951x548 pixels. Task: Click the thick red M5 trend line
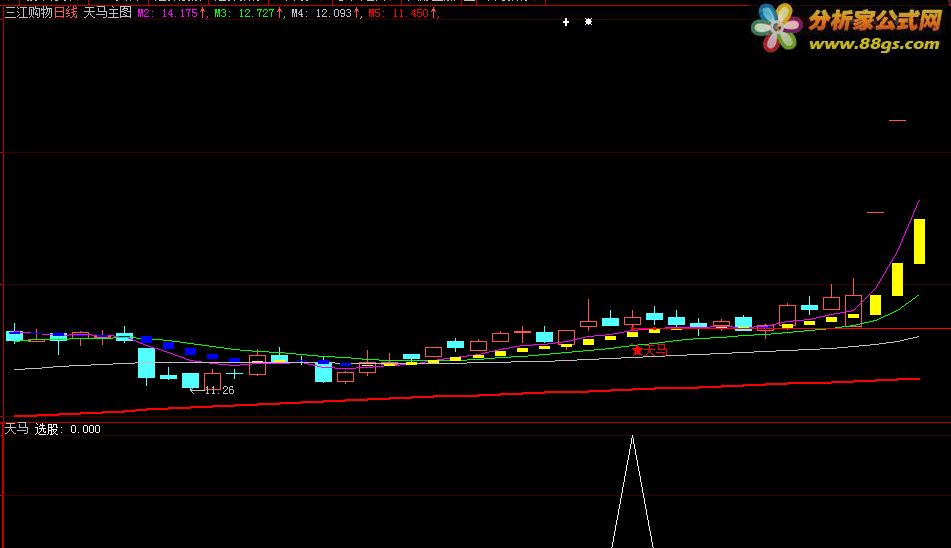point(467,398)
